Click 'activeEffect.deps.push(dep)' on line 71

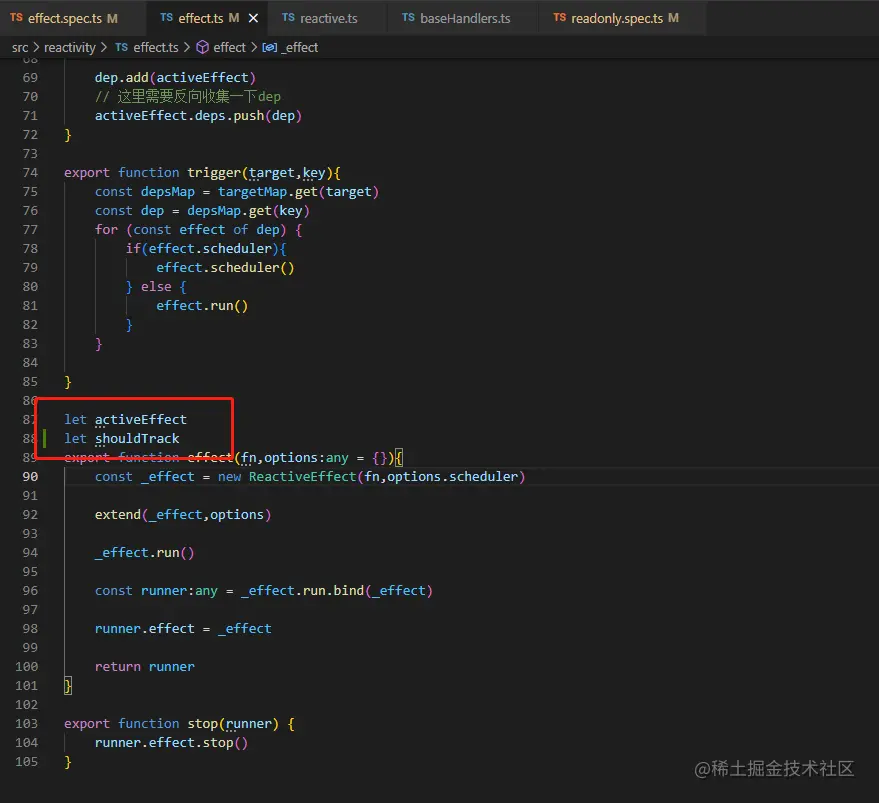tap(198, 116)
